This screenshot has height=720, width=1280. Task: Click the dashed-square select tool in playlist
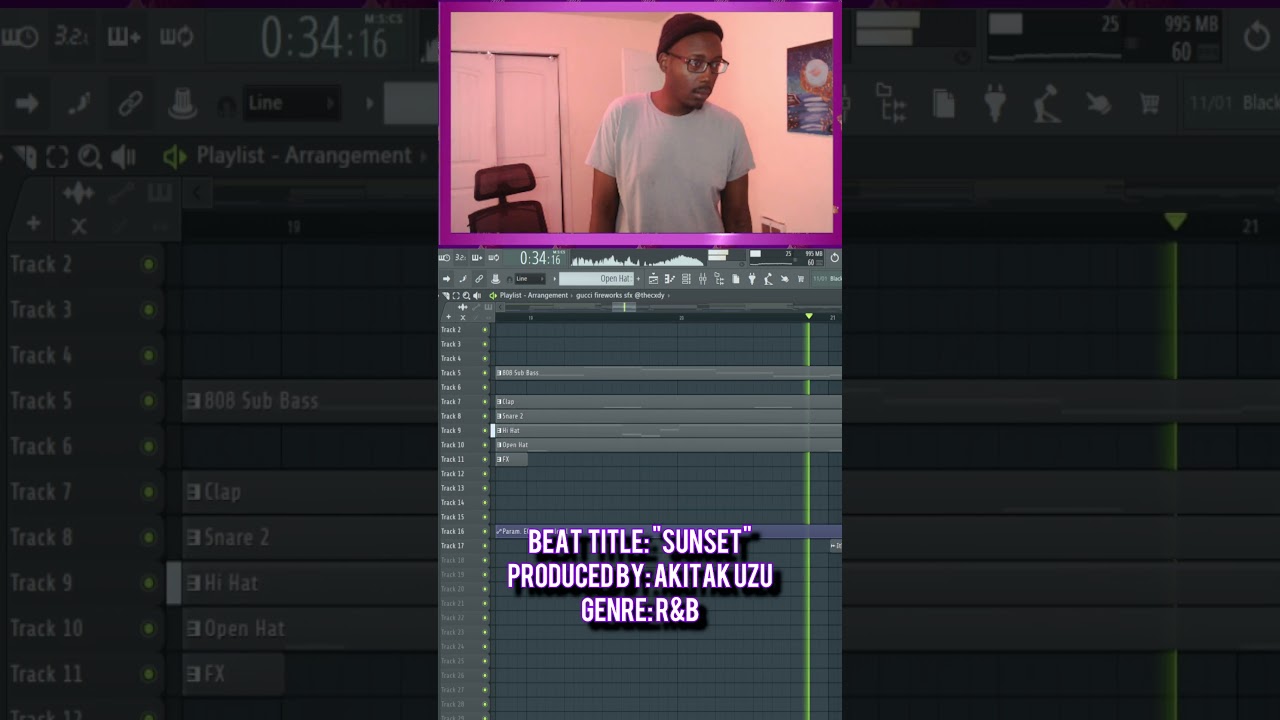click(x=456, y=296)
